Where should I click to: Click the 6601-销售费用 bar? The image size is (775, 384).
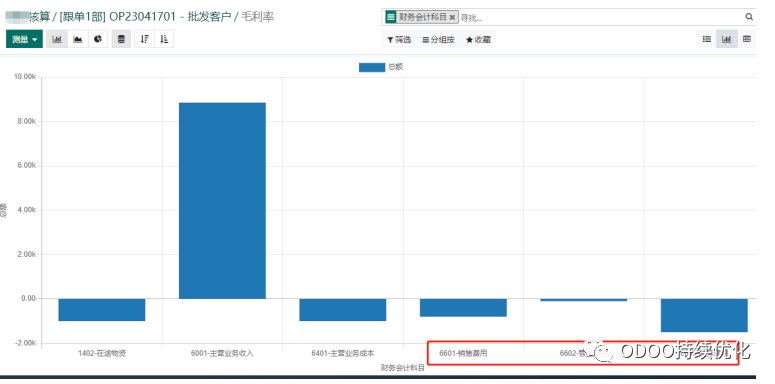[463, 307]
